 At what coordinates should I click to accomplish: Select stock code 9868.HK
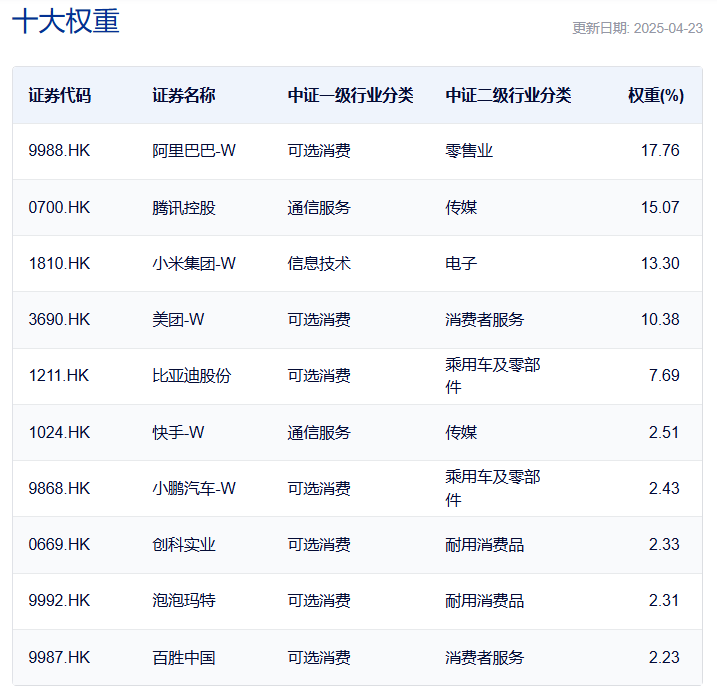point(59,488)
